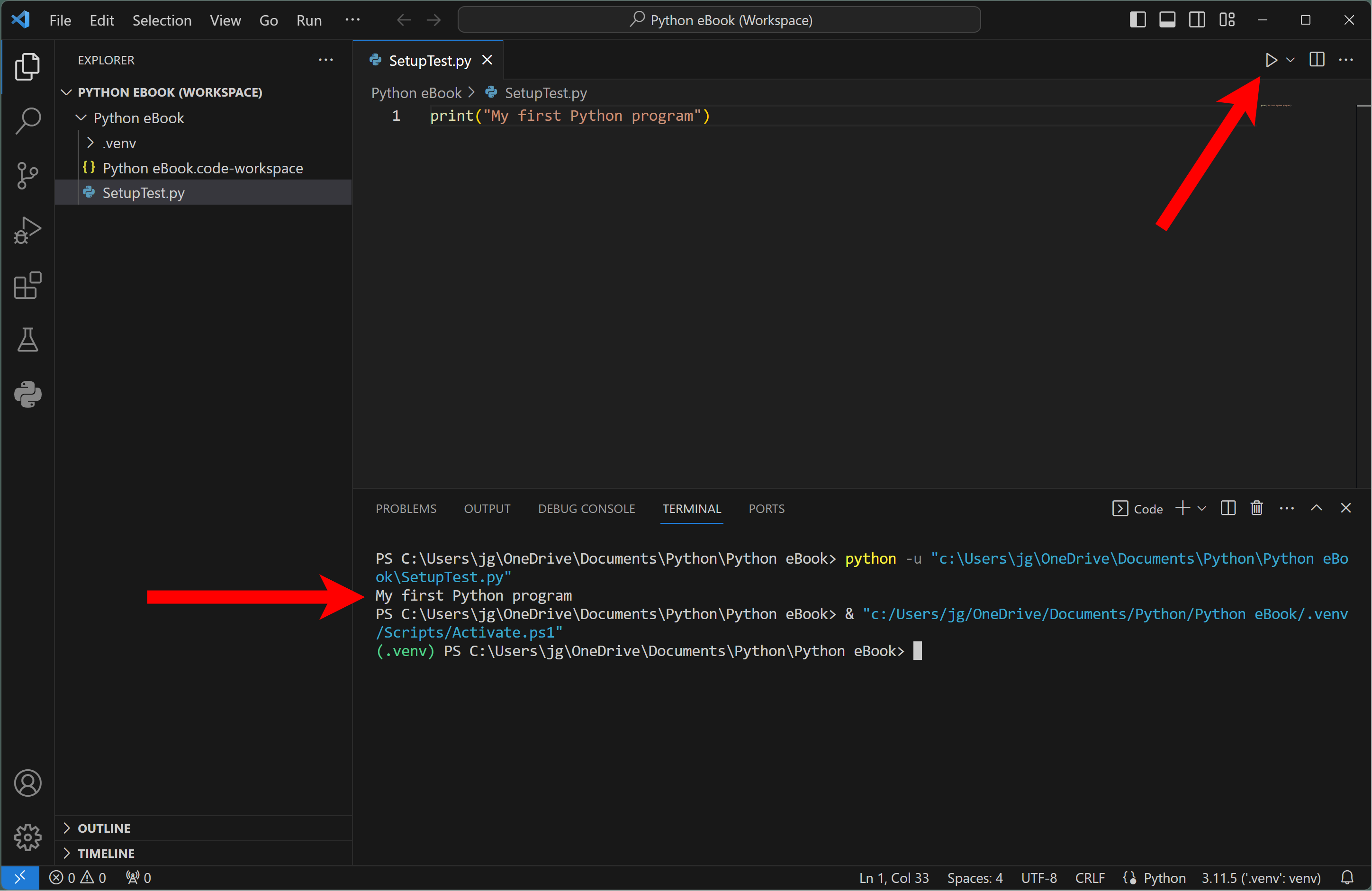
Task: Switch to the PORTS panel tab
Action: [766, 508]
